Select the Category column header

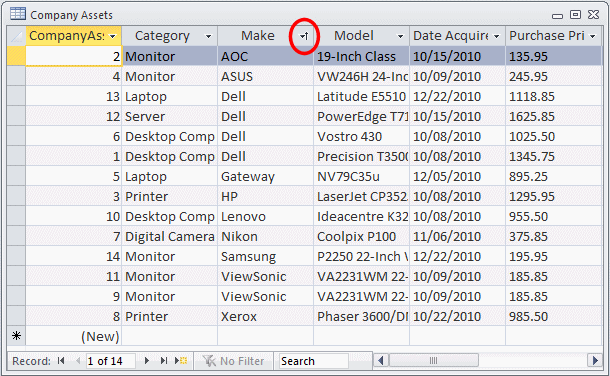[170, 36]
